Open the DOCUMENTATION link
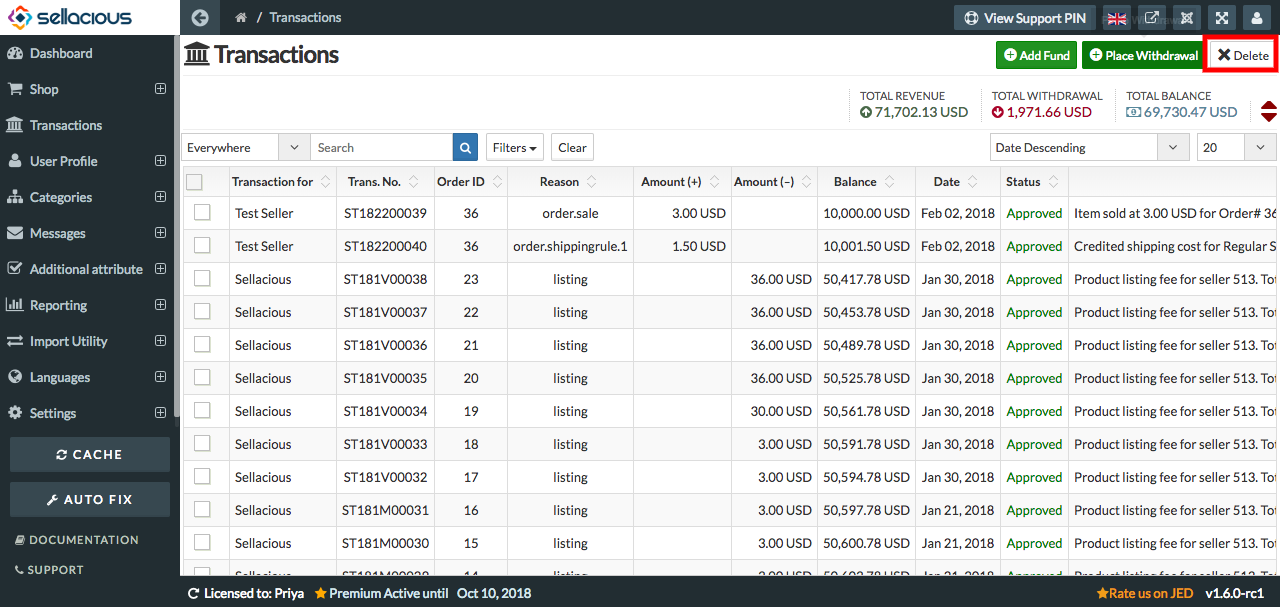This screenshot has height=607, width=1280. coord(77,540)
